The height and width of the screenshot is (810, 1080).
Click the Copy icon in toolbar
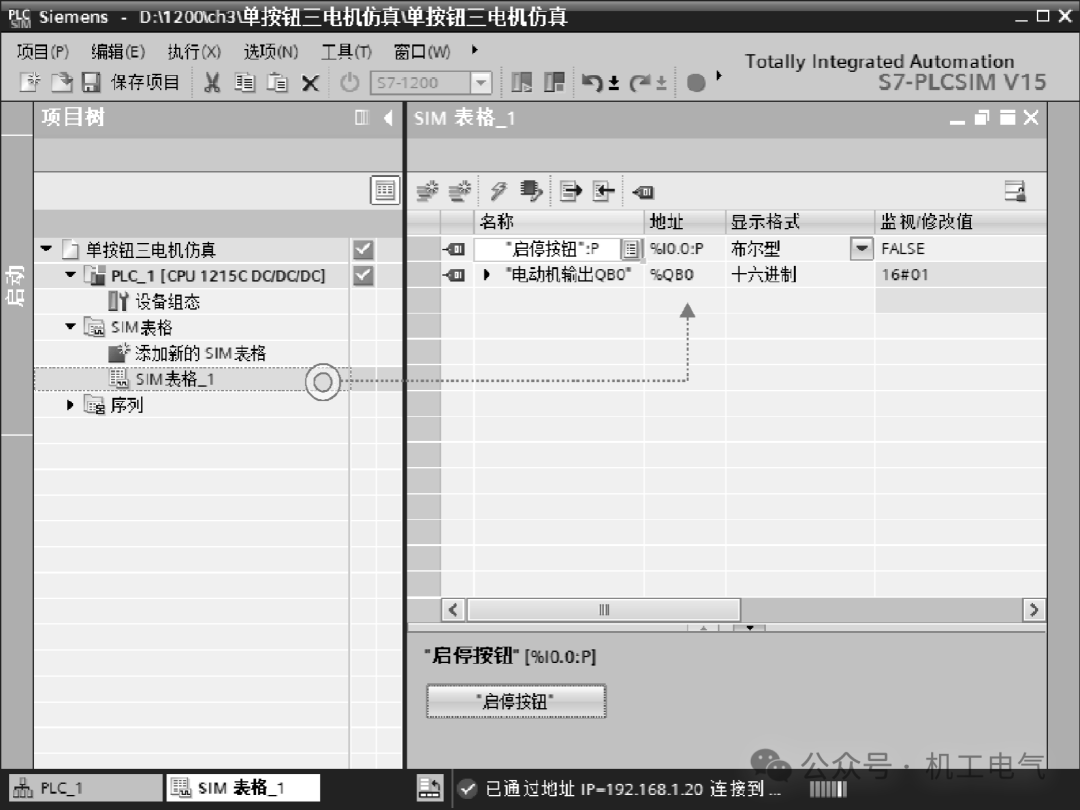pos(245,83)
